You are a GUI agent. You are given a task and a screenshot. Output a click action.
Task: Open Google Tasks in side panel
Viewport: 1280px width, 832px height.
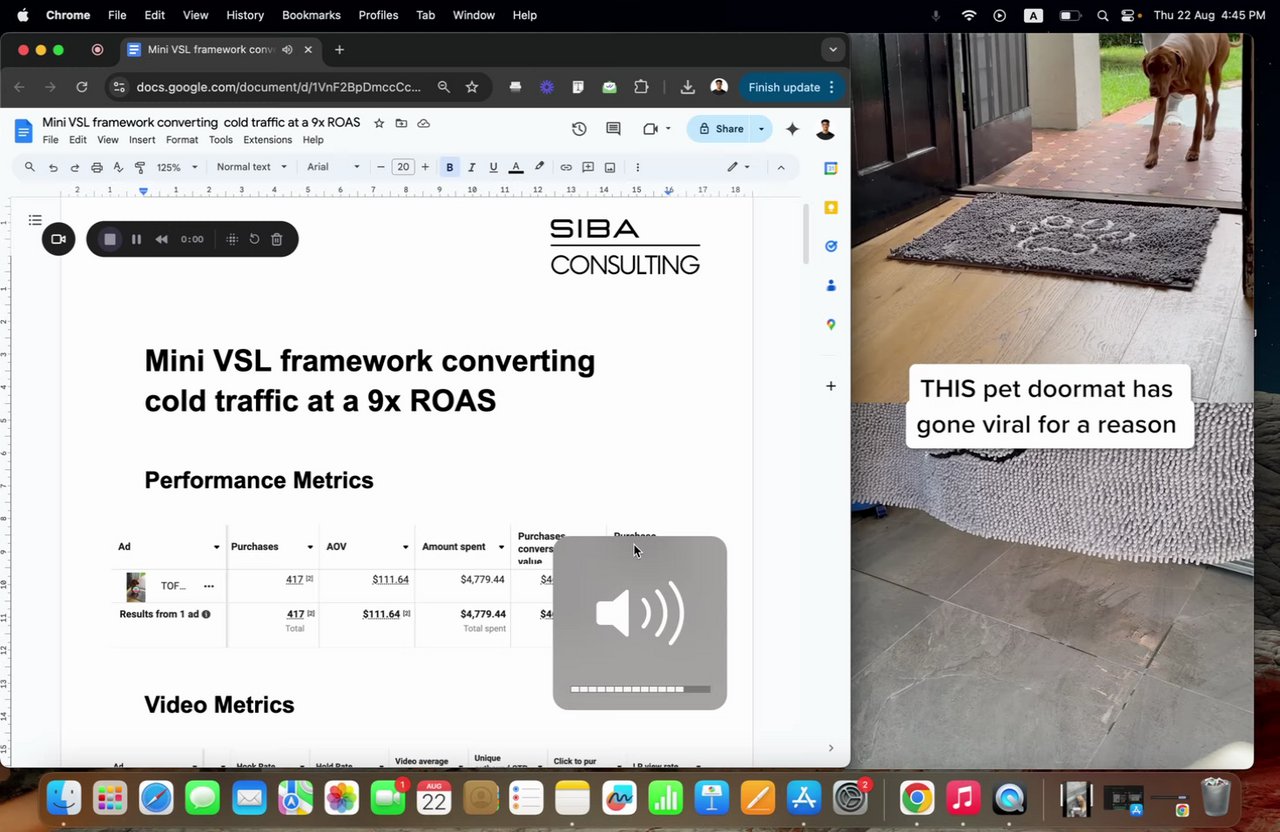click(x=830, y=246)
